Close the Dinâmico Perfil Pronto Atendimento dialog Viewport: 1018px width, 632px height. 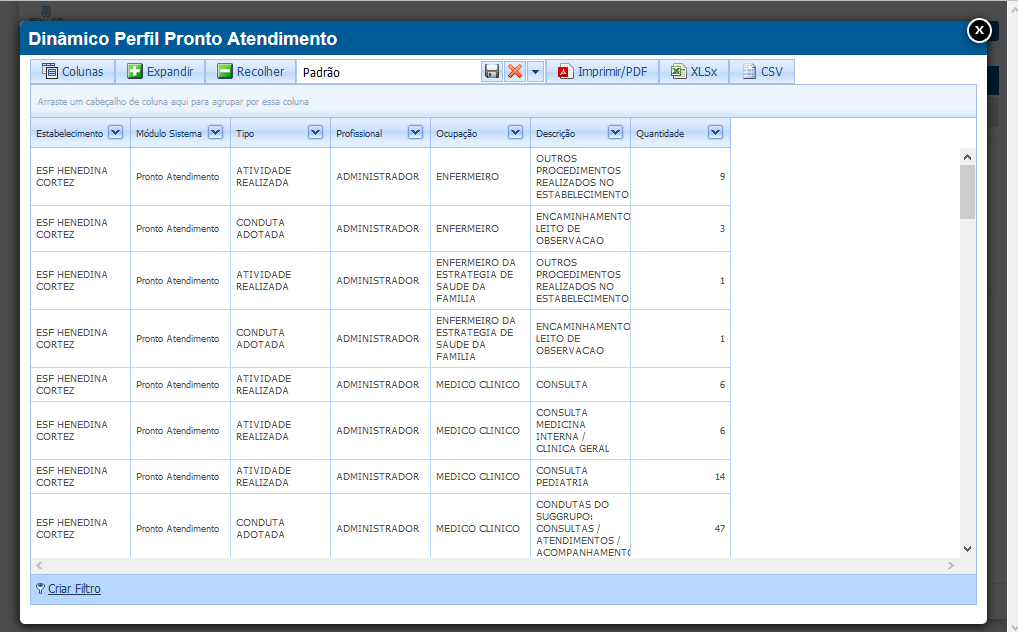(979, 30)
